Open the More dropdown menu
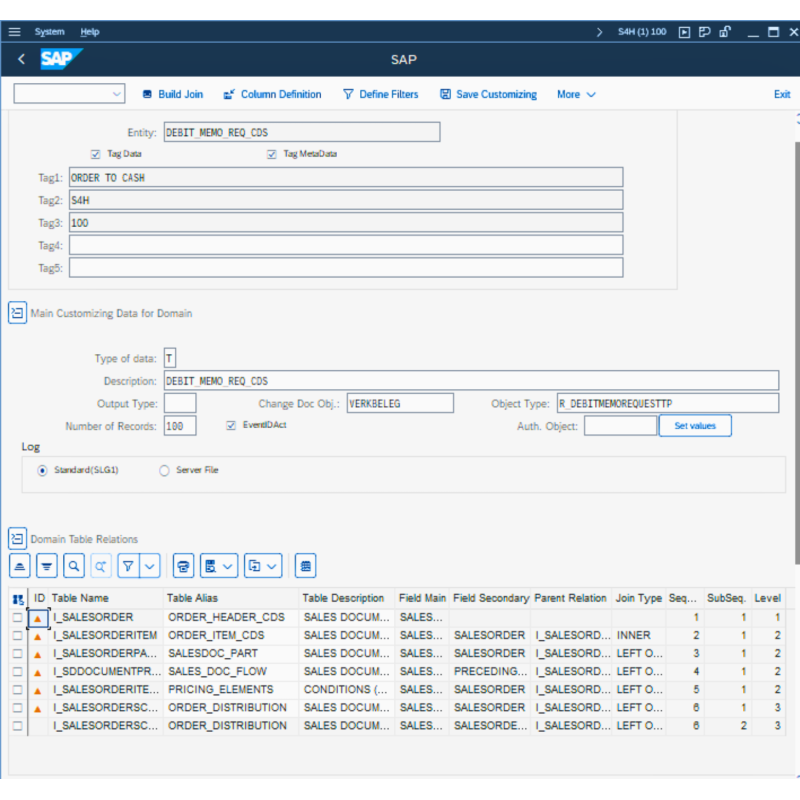The width and height of the screenshot is (800, 800). pyautogui.click(x=576, y=94)
